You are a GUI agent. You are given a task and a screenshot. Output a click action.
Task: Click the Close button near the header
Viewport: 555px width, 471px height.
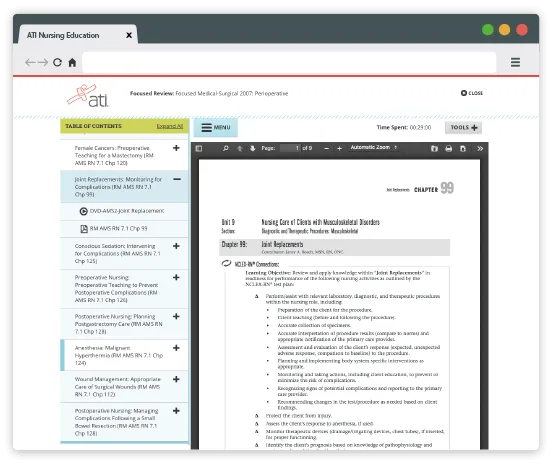(472, 93)
